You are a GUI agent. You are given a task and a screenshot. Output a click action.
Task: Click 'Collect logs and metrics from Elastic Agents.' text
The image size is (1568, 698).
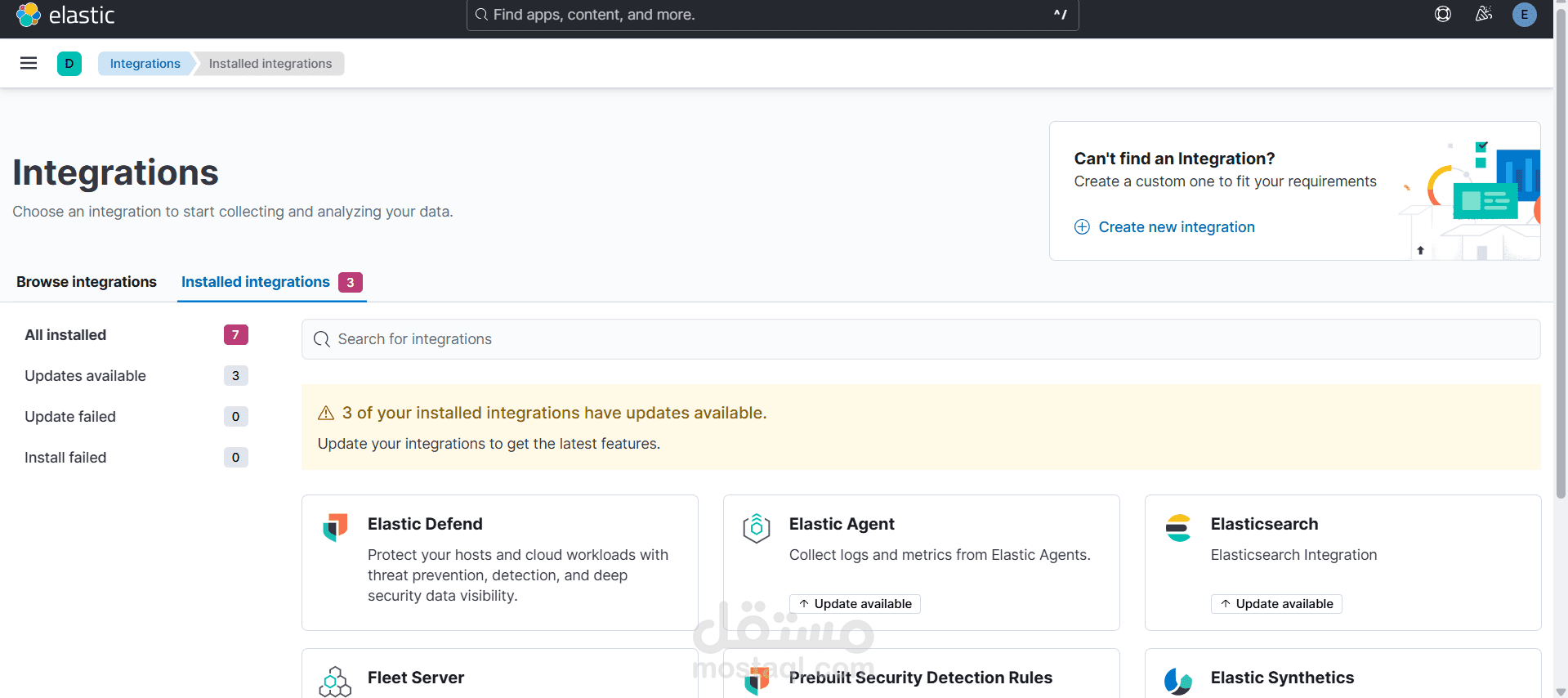tap(940, 555)
